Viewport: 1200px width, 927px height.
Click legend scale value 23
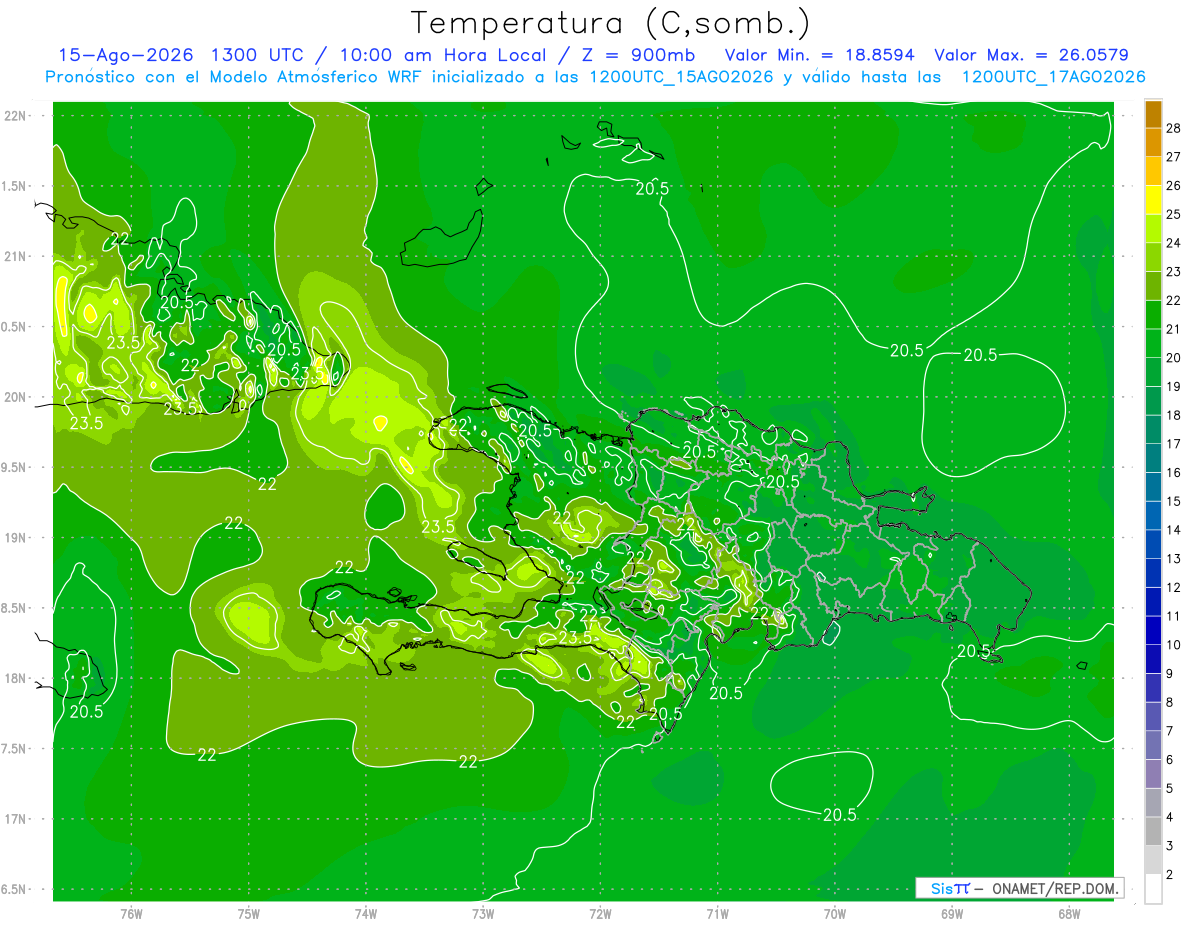click(x=1175, y=272)
